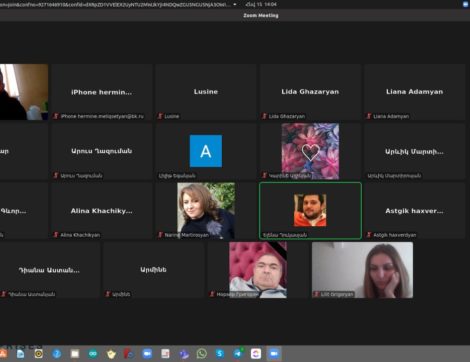Open the red and blue icon left of Zoom
Screen dimensions: 470x362
tap(129, 353)
